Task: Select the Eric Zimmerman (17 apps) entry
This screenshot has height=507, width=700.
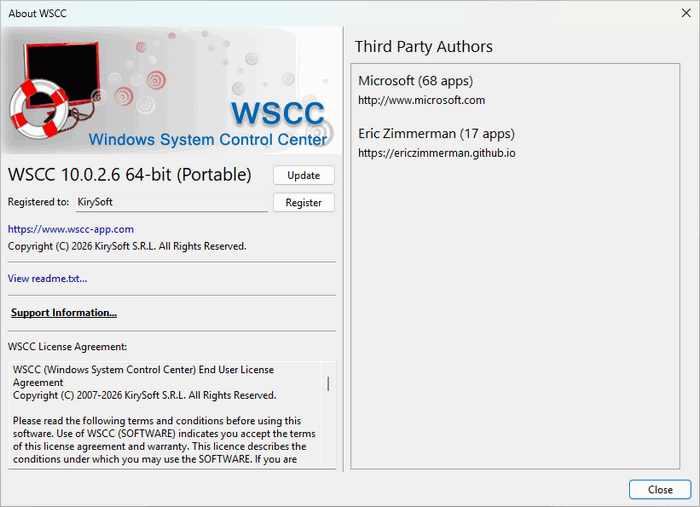Action: 437,133
